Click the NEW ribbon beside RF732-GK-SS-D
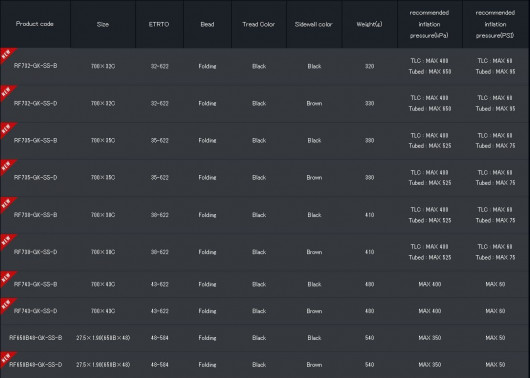Viewport: 530px width, 378px height. click(7, 92)
